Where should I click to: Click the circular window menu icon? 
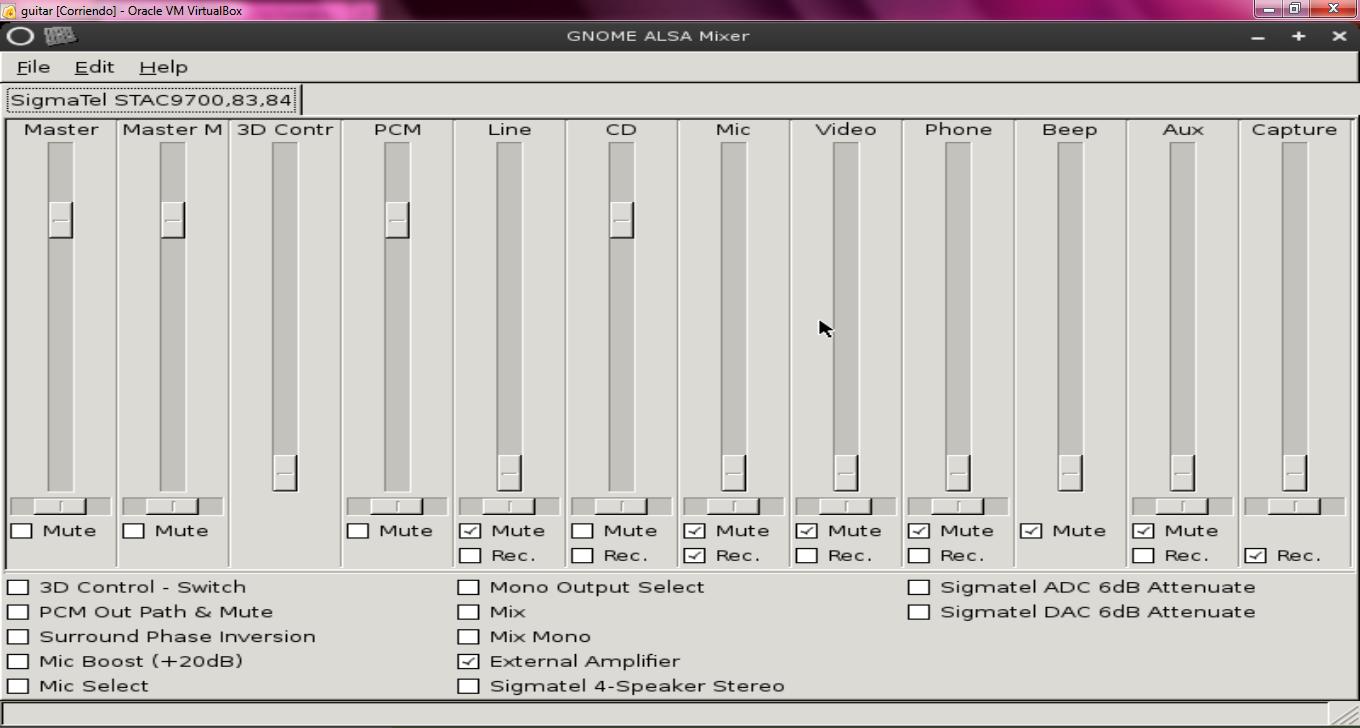21,36
